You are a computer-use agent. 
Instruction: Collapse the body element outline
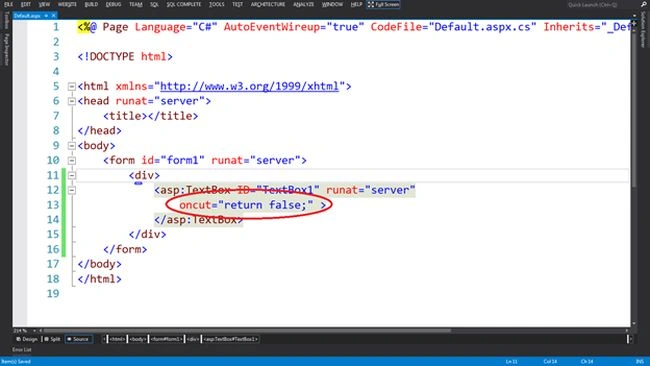[x=72, y=145]
